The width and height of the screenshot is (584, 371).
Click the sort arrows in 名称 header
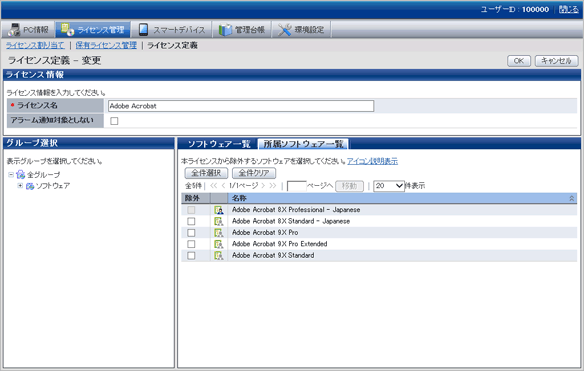click(571, 199)
